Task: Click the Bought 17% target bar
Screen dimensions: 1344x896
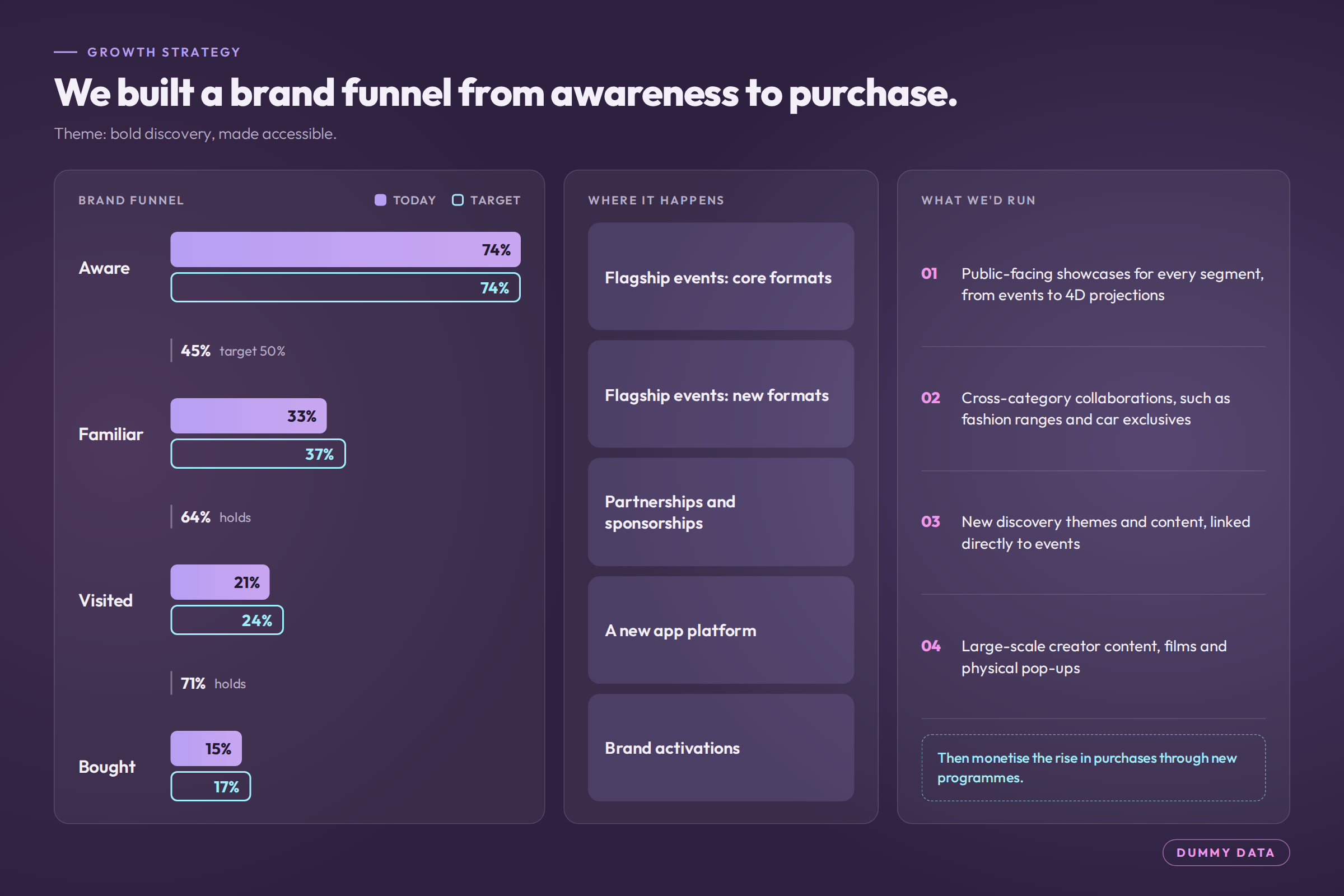Action: tap(211, 786)
